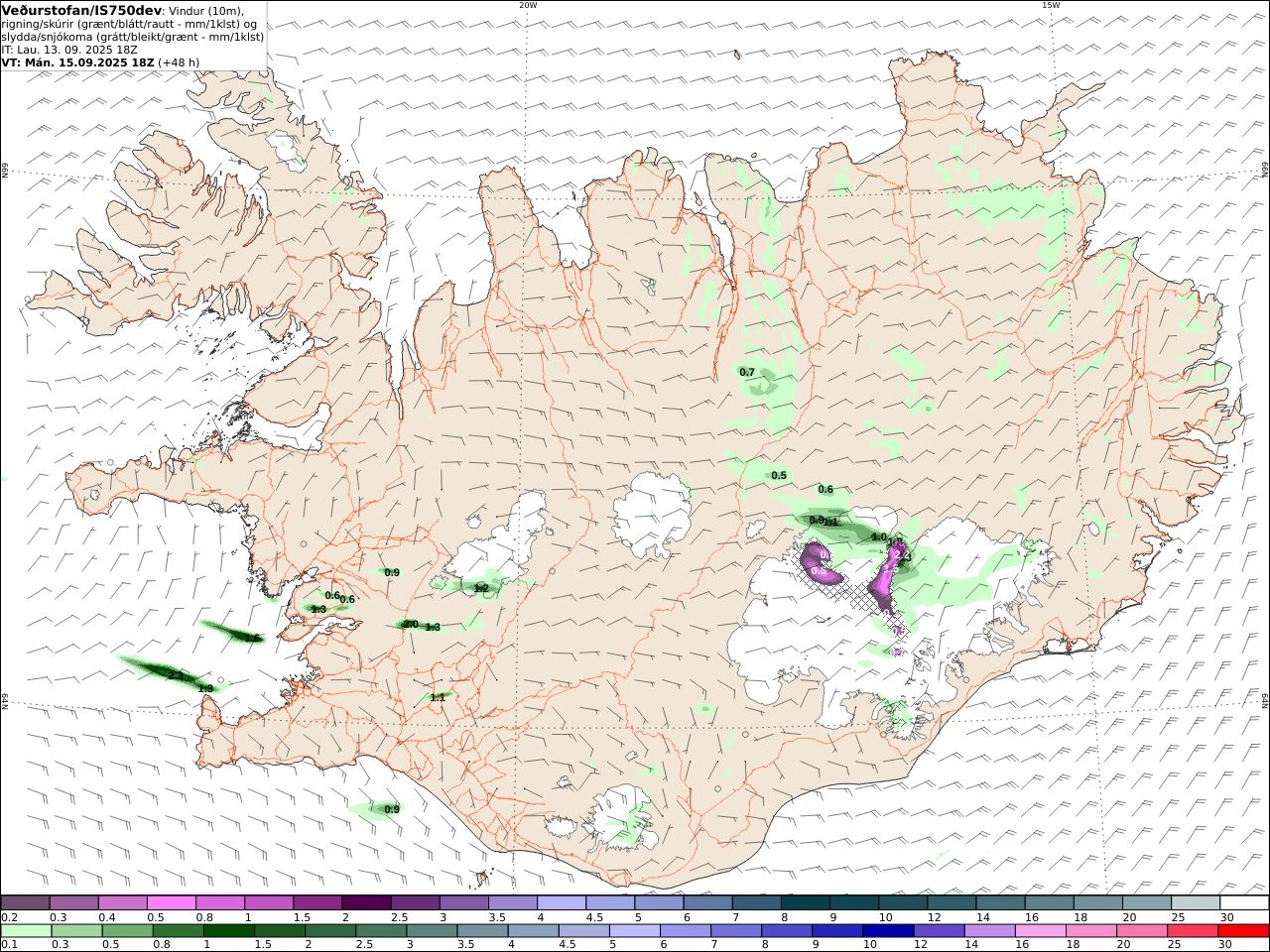This screenshot has height=952, width=1270.
Task: Click the 0.5 precipitation value on the map
Action: point(779,476)
